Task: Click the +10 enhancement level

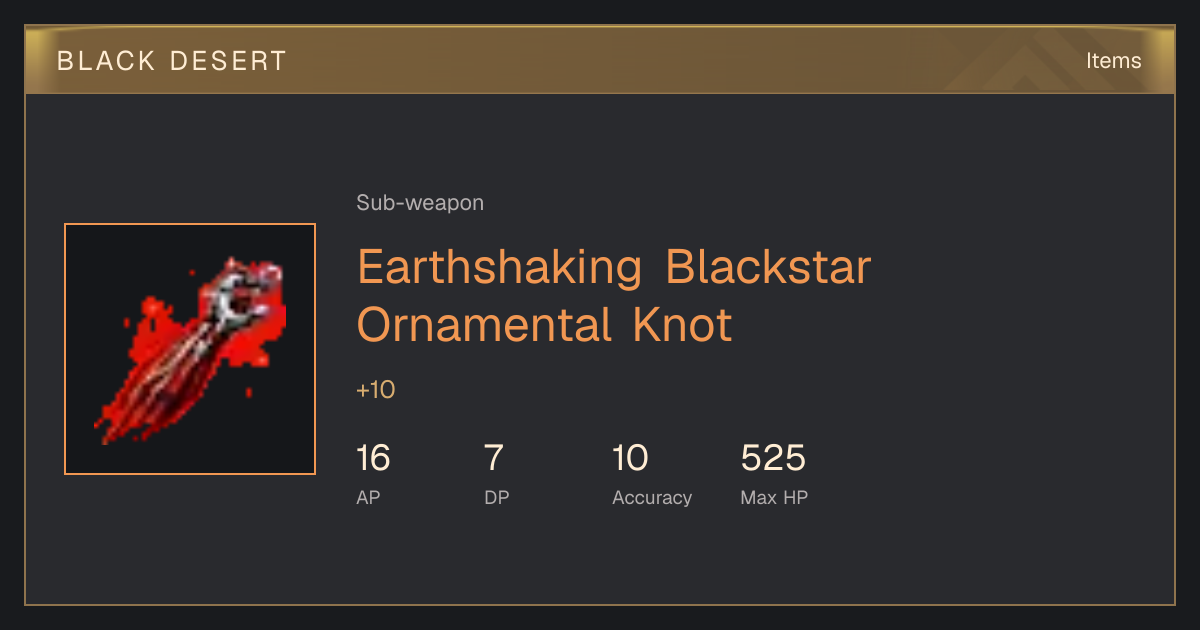Action: pos(376,390)
